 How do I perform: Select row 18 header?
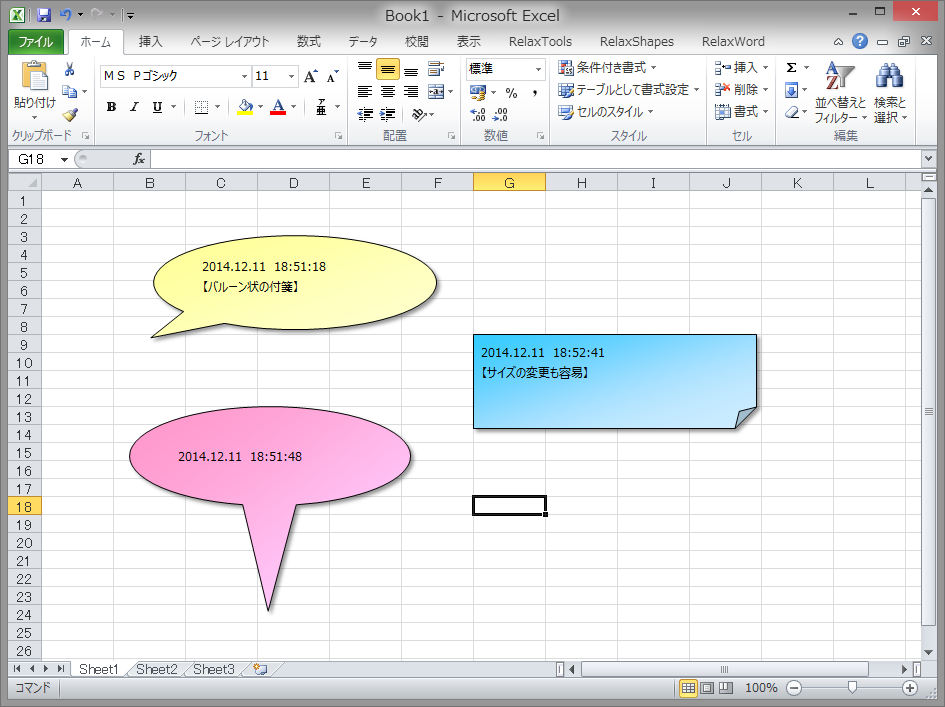click(24, 507)
